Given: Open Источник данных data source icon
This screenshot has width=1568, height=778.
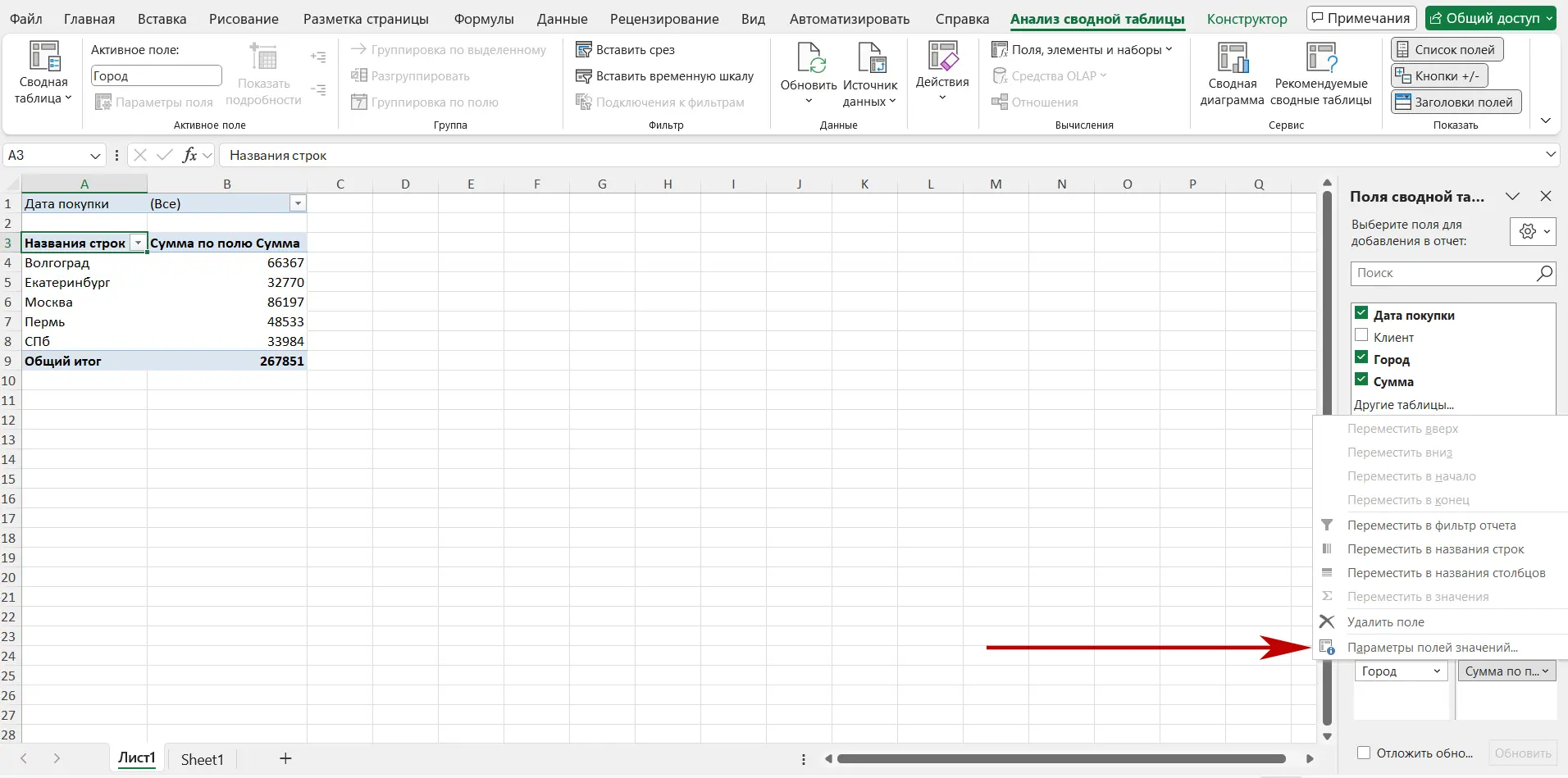Looking at the screenshot, I should tap(870, 61).
